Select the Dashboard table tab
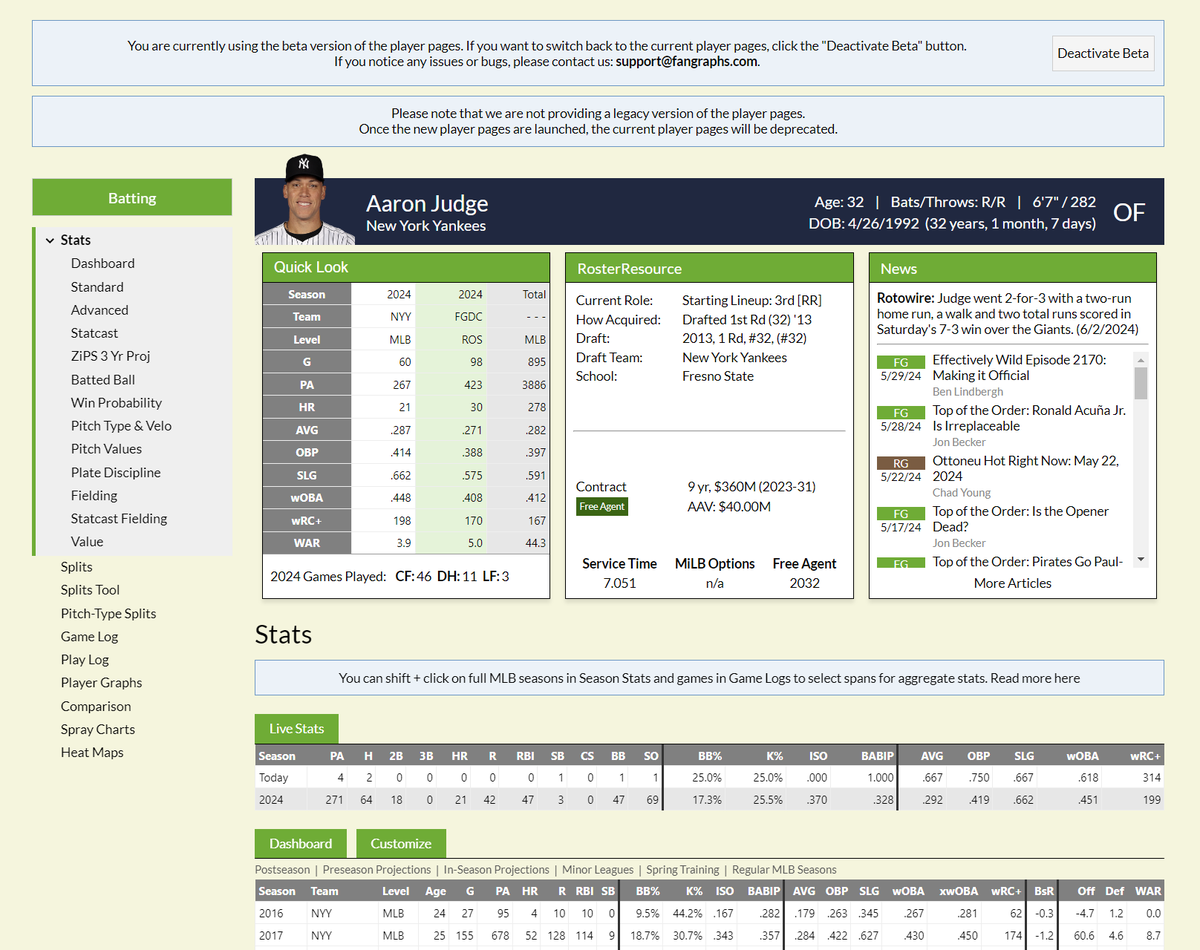The image size is (1200, 950). [300, 843]
